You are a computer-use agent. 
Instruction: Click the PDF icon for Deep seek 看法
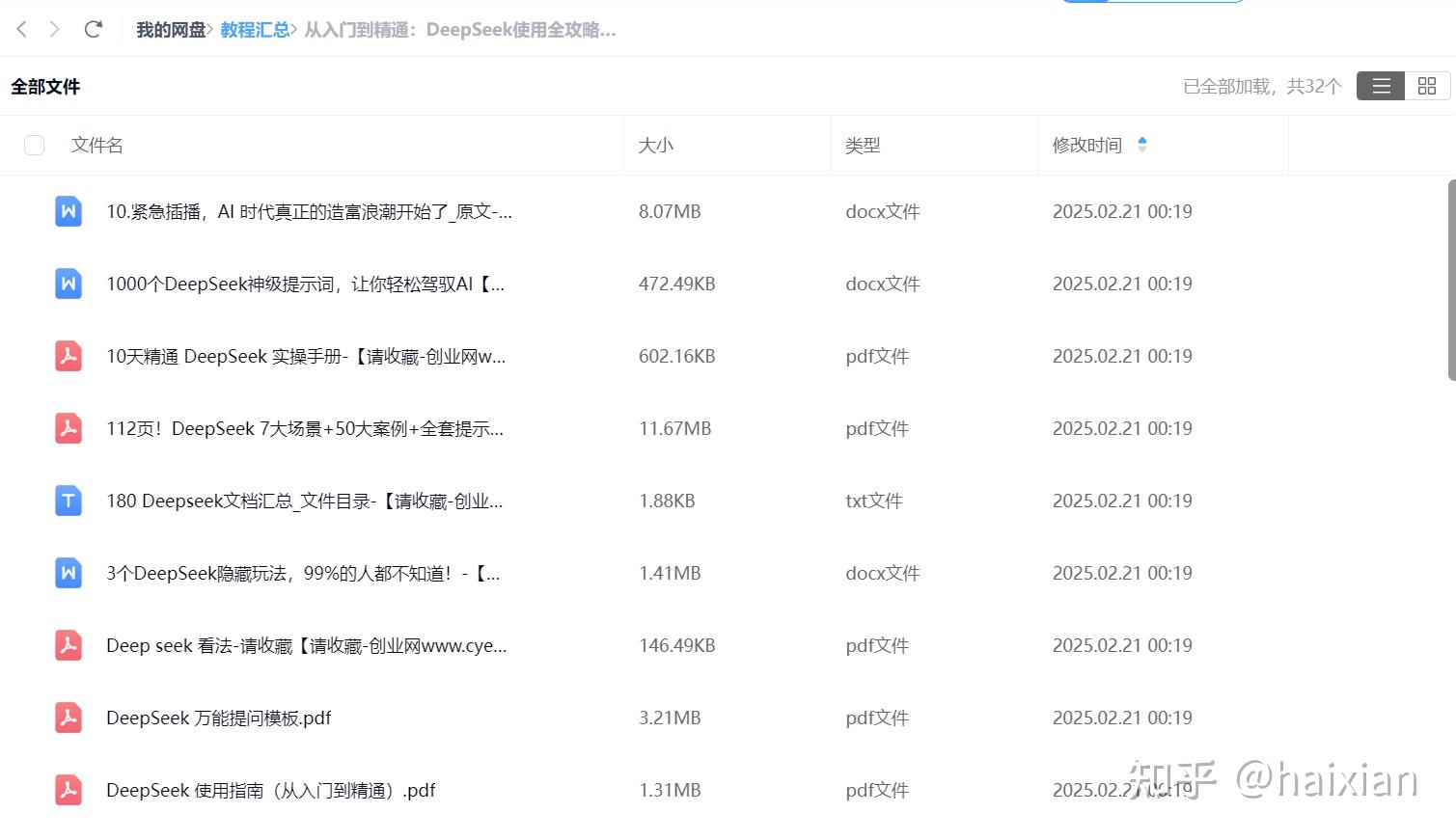pyautogui.click(x=69, y=645)
